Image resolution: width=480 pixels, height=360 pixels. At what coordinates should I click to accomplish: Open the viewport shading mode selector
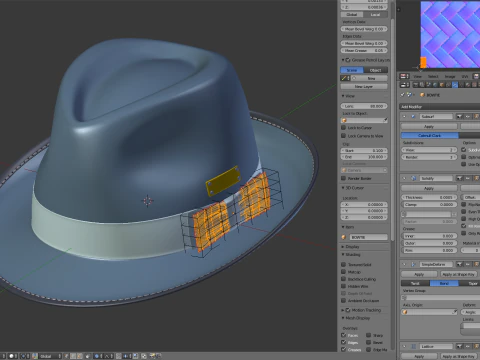(12, 356)
